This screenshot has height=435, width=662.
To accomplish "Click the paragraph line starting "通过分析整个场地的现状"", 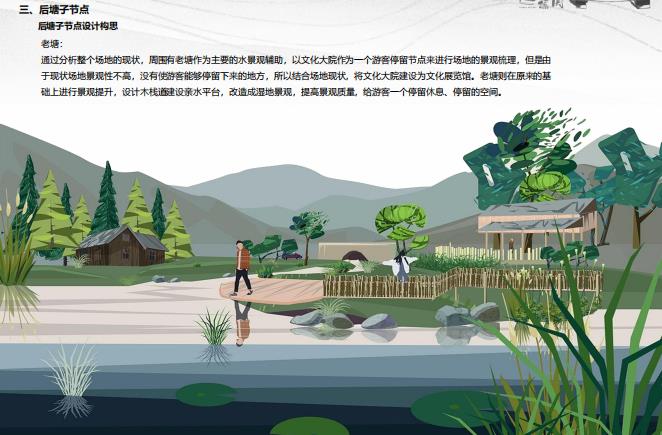I will [296, 60].
